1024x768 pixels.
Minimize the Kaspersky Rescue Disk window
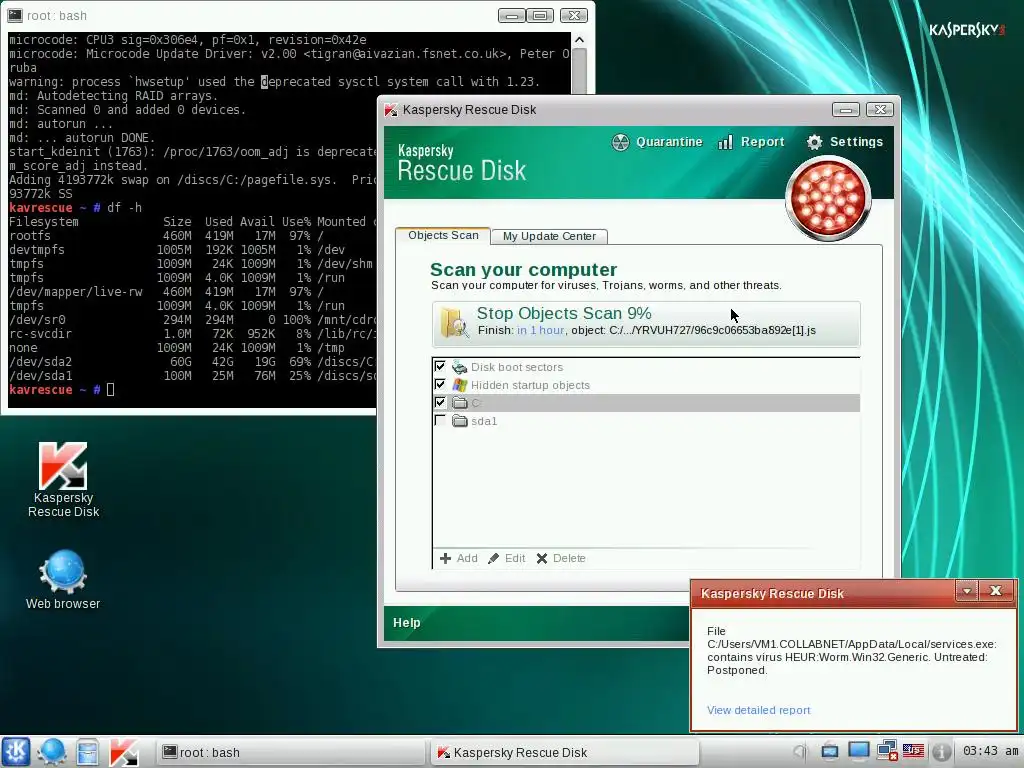point(845,109)
